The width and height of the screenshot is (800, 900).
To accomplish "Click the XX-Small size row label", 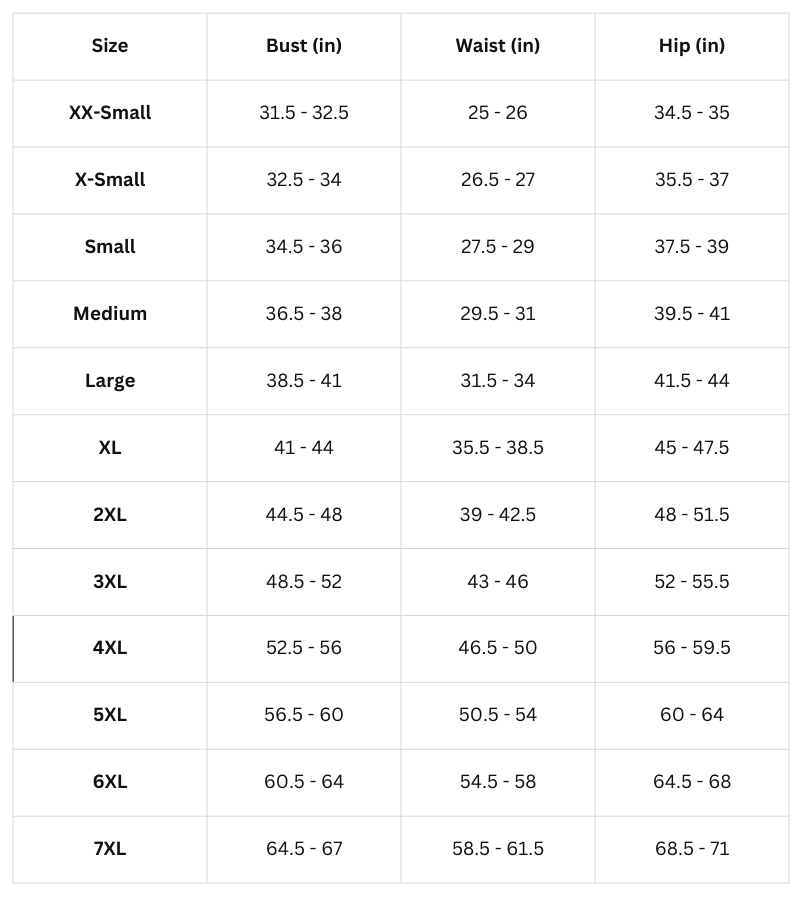I will (x=110, y=112).
